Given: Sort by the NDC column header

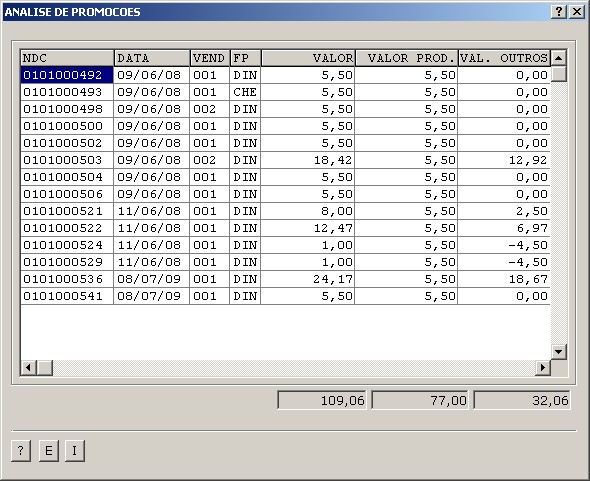Looking at the screenshot, I should [67, 58].
